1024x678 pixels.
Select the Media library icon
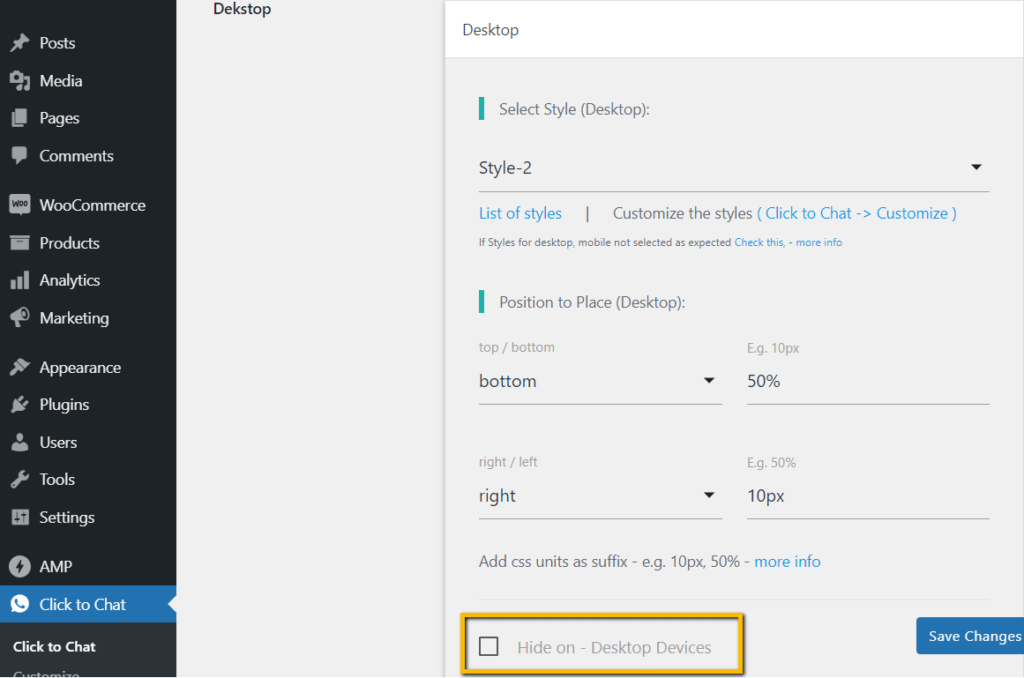(20, 80)
